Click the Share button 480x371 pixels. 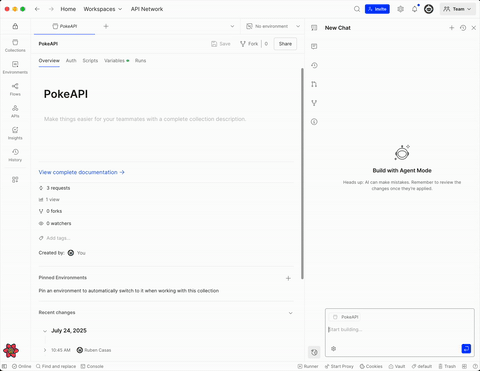click(x=285, y=44)
